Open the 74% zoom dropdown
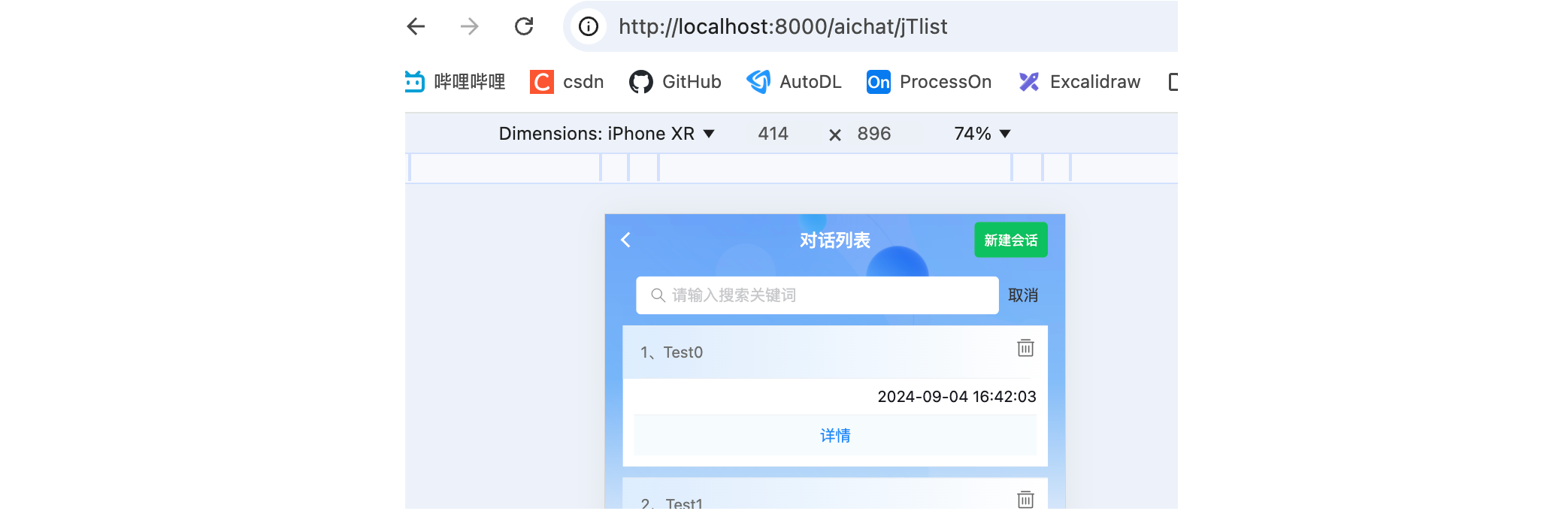Screen dimensions: 1568x517 [x=982, y=134]
